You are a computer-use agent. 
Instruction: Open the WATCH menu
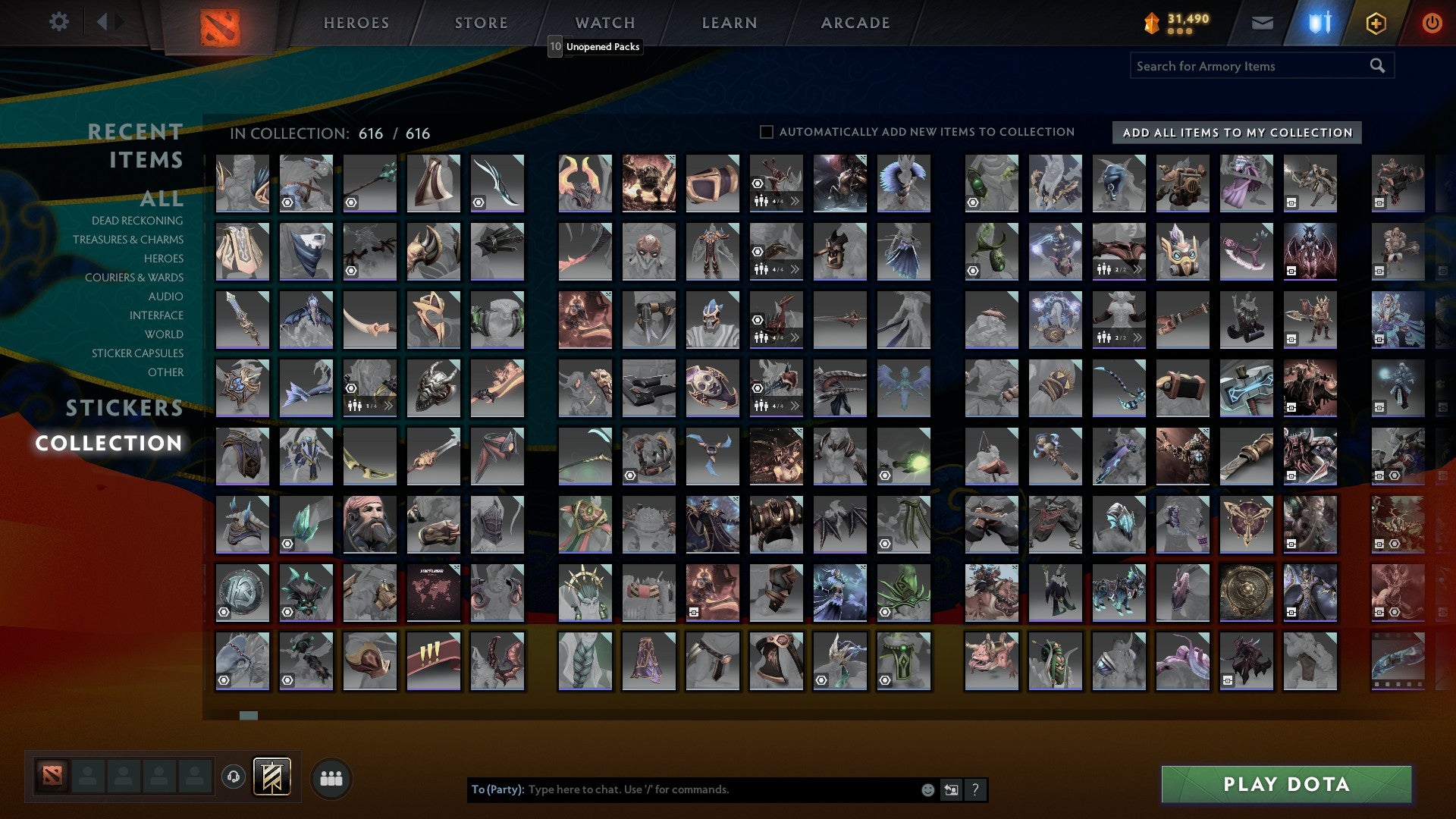pyautogui.click(x=604, y=22)
